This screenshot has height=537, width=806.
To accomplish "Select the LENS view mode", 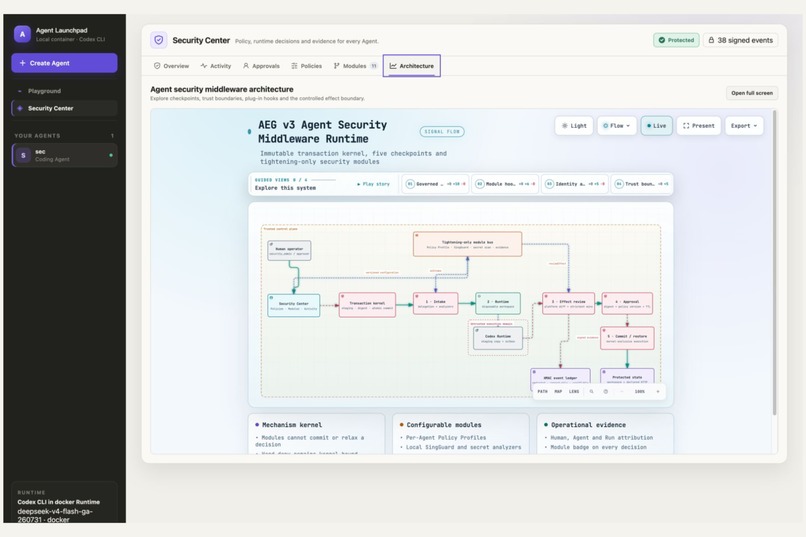I will (x=574, y=392).
